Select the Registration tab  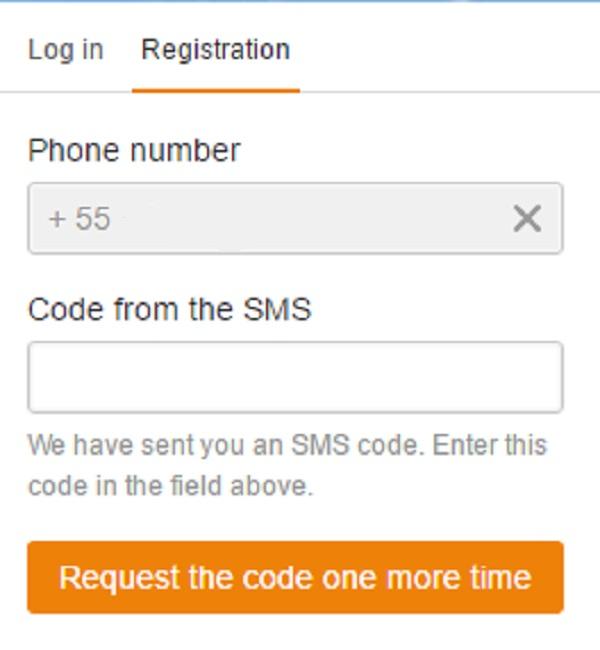[x=215, y=49]
